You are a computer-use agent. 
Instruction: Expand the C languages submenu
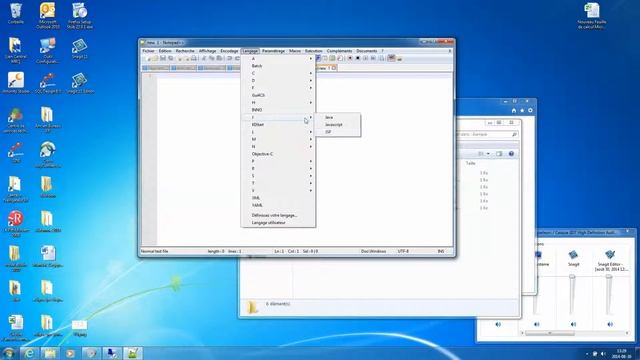tap(278, 73)
